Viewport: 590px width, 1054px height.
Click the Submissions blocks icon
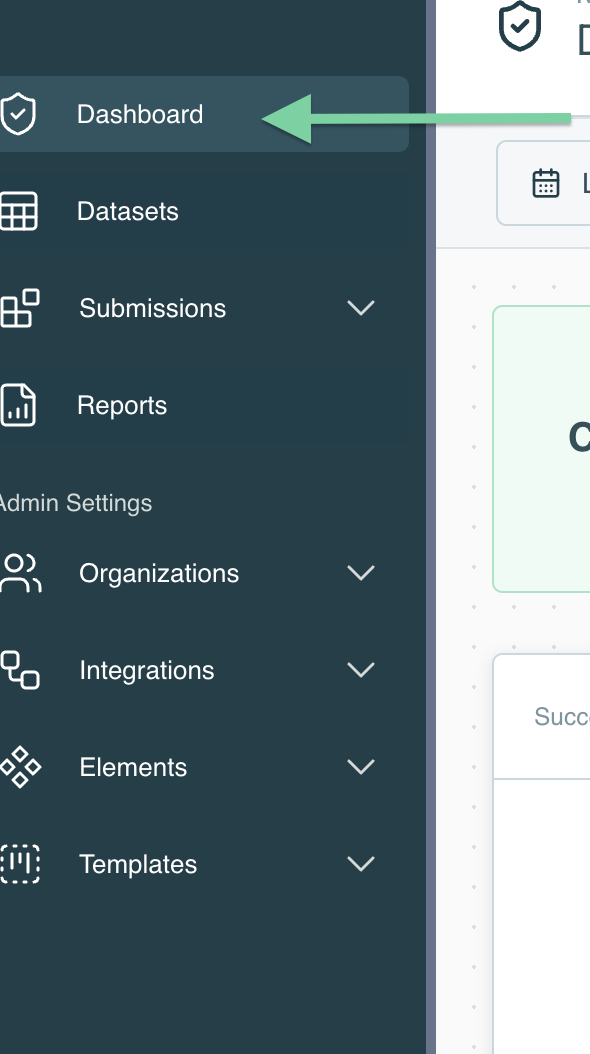click(x=19, y=308)
